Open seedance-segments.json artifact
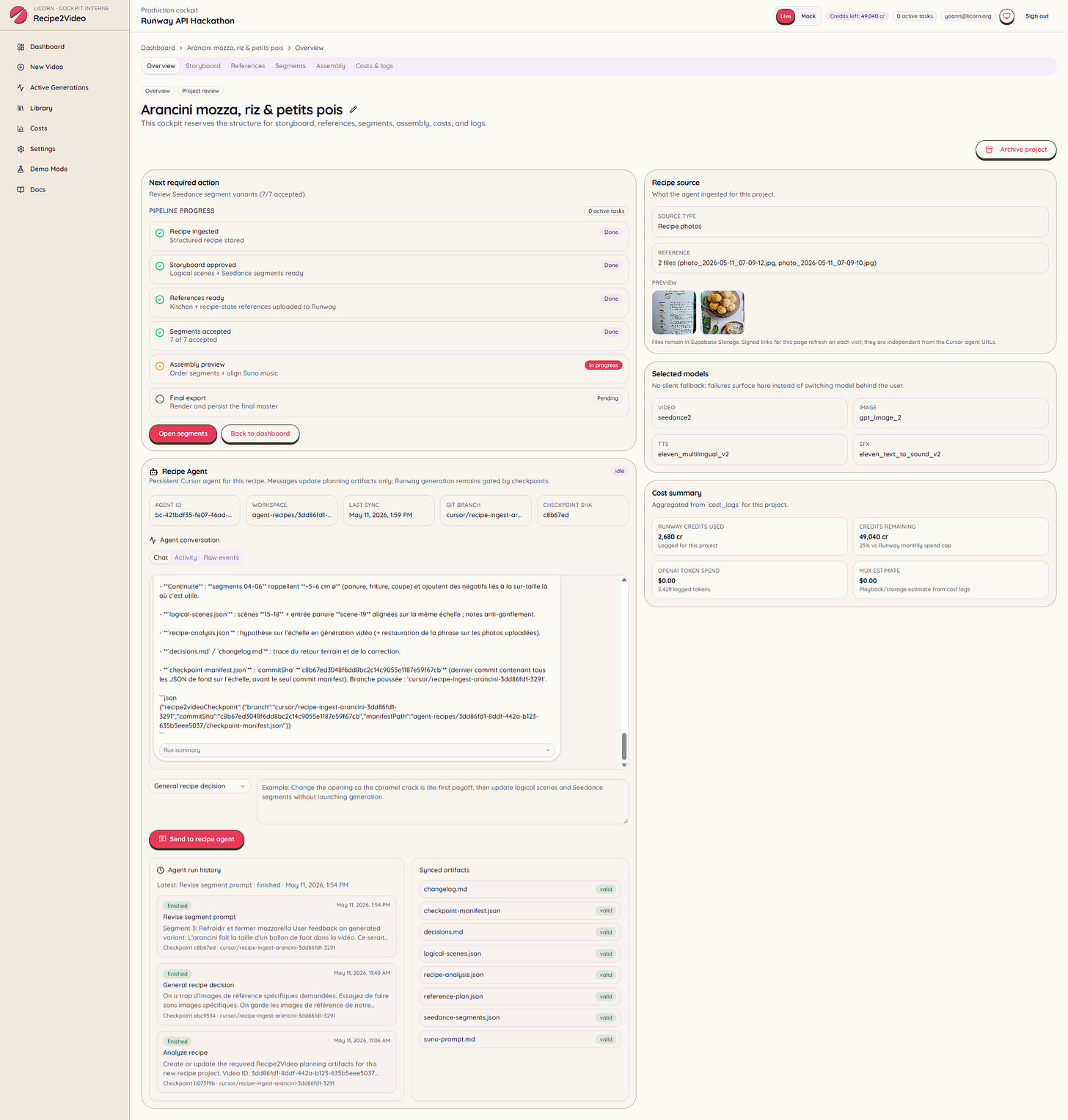 tap(520, 1018)
